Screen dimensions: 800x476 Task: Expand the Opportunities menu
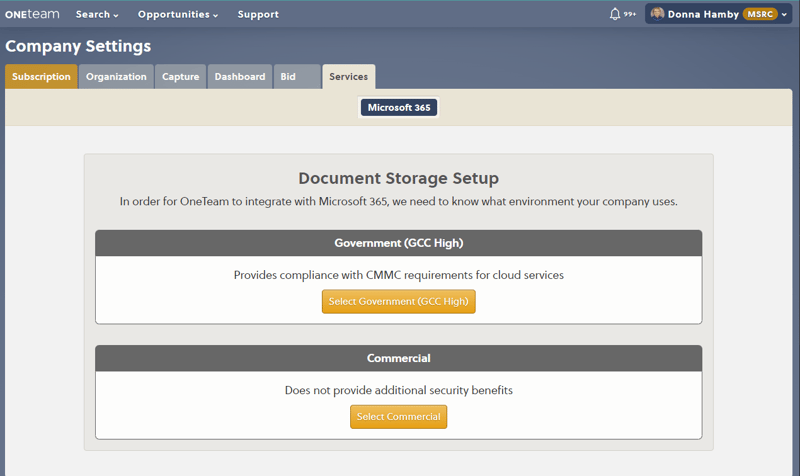point(178,14)
